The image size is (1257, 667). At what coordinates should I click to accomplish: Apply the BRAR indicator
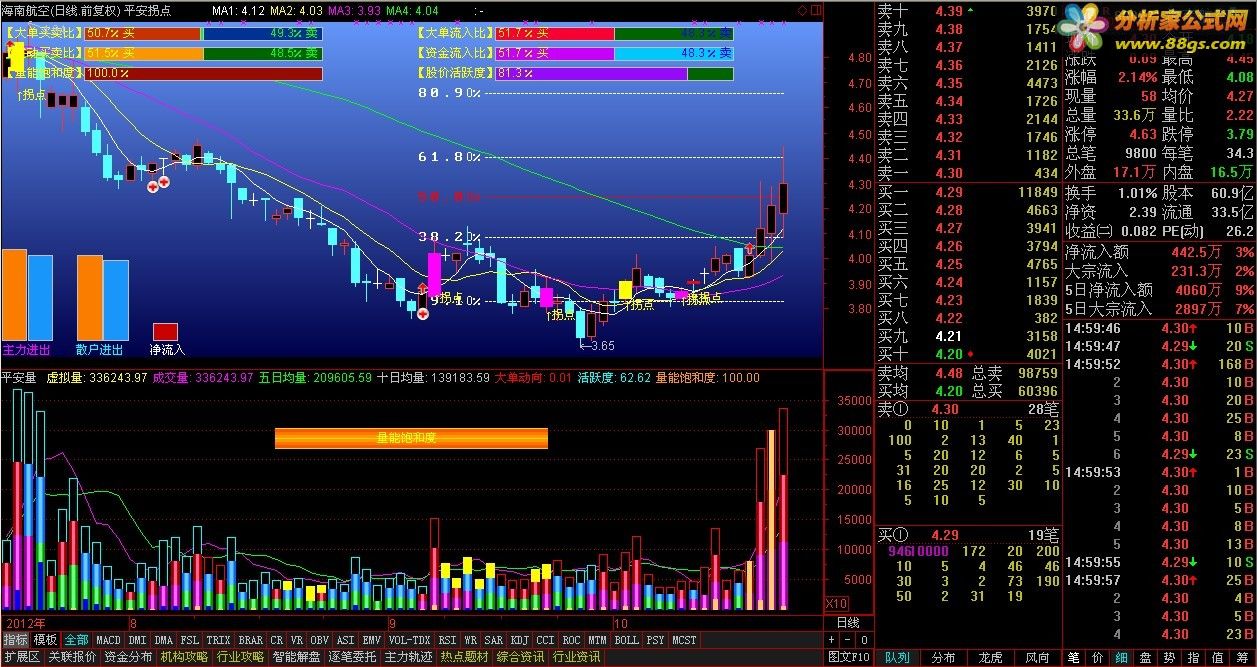tap(251, 640)
